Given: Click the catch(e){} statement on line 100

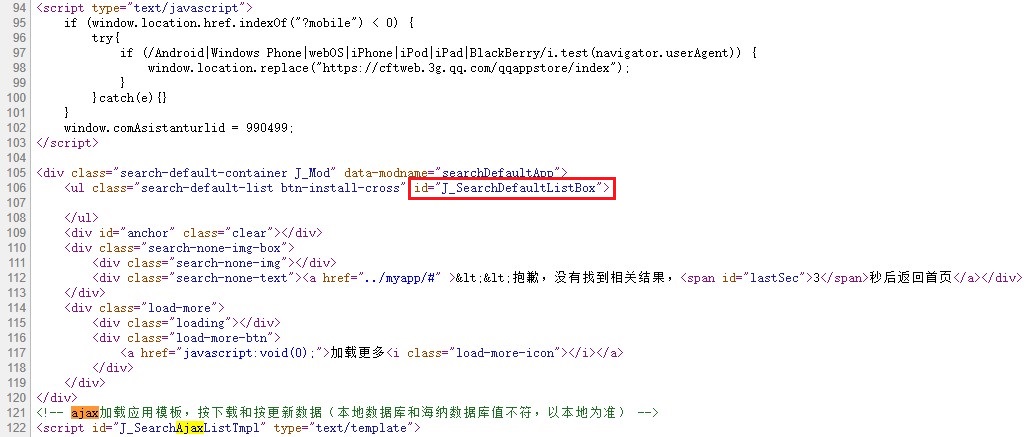Looking at the screenshot, I should pyautogui.click(x=129, y=98).
